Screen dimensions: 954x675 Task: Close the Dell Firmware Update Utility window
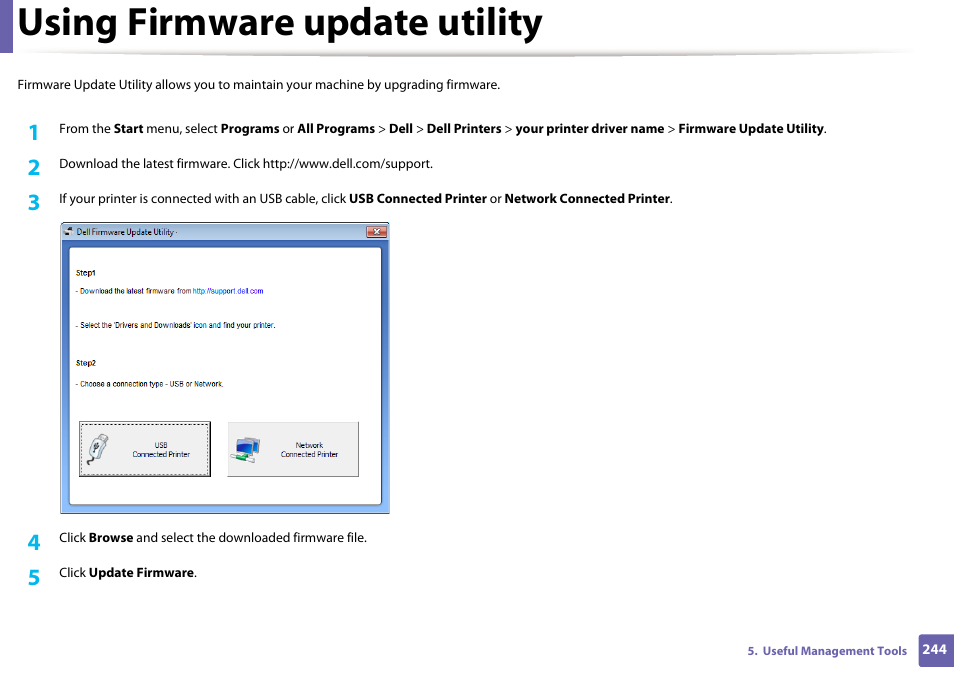[377, 232]
